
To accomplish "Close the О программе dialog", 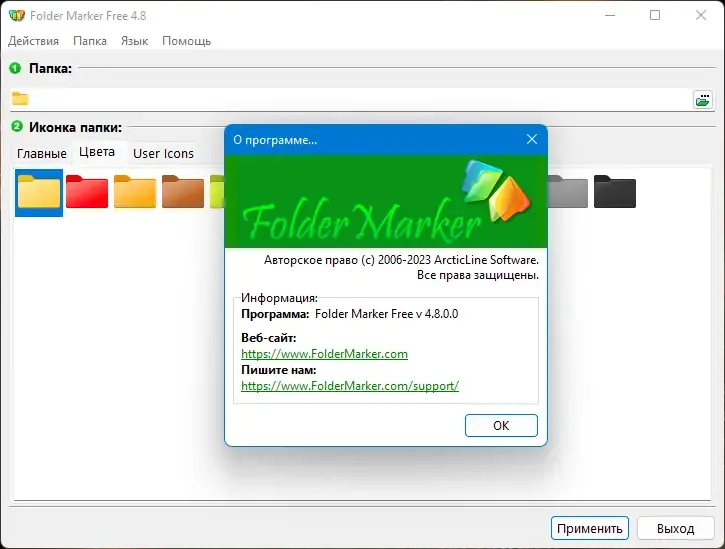I will click(x=532, y=139).
